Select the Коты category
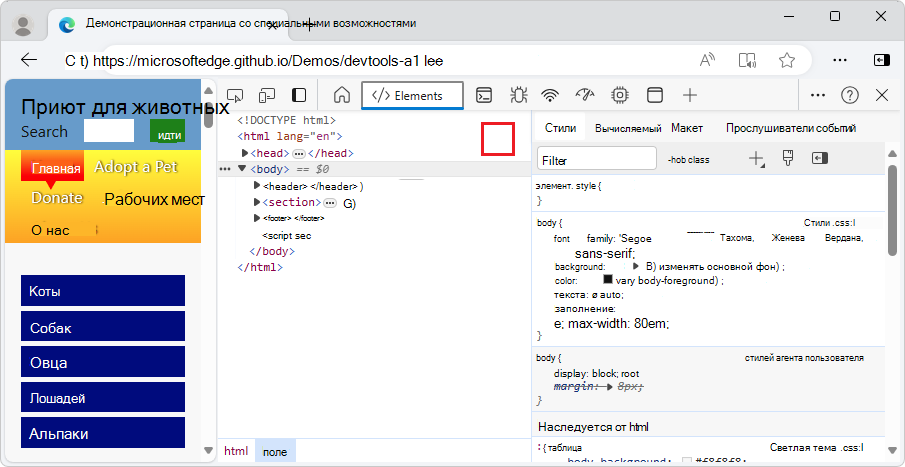The height and width of the screenshot is (467, 905). 103,290
